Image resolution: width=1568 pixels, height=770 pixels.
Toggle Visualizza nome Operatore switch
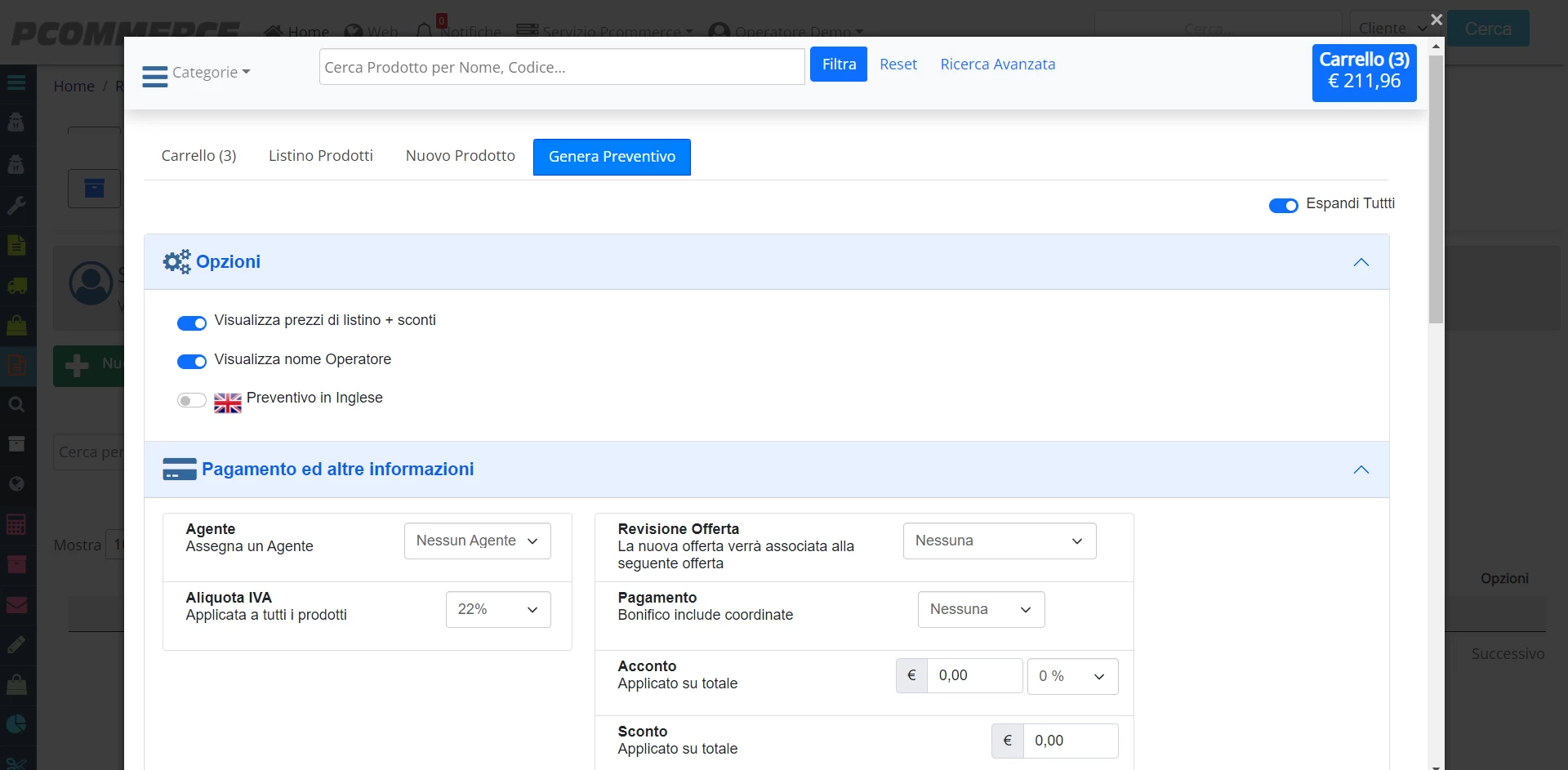pyautogui.click(x=192, y=362)
